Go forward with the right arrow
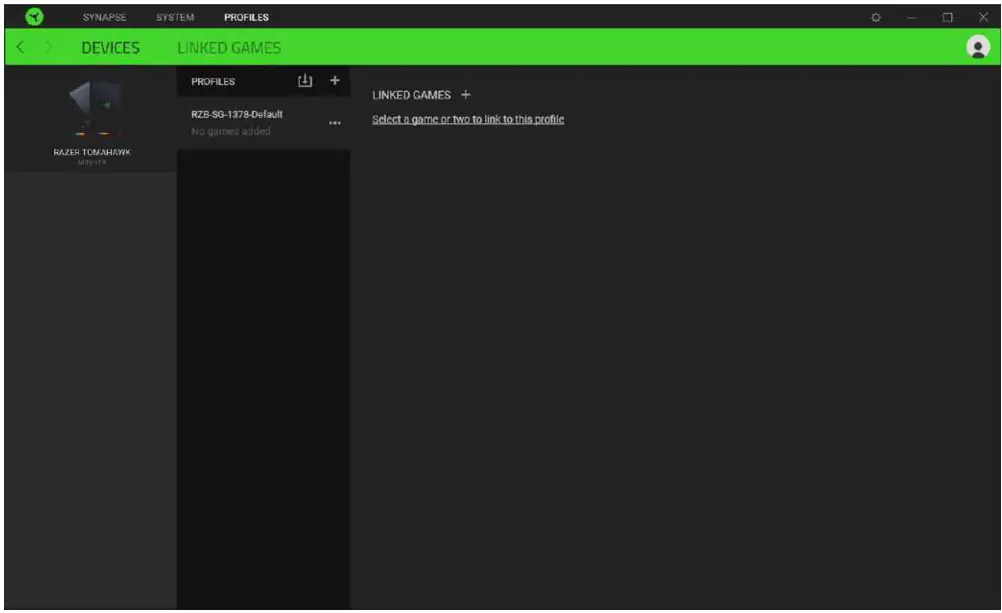Screen dimensions: 1002x613 (x=49, y=47)
